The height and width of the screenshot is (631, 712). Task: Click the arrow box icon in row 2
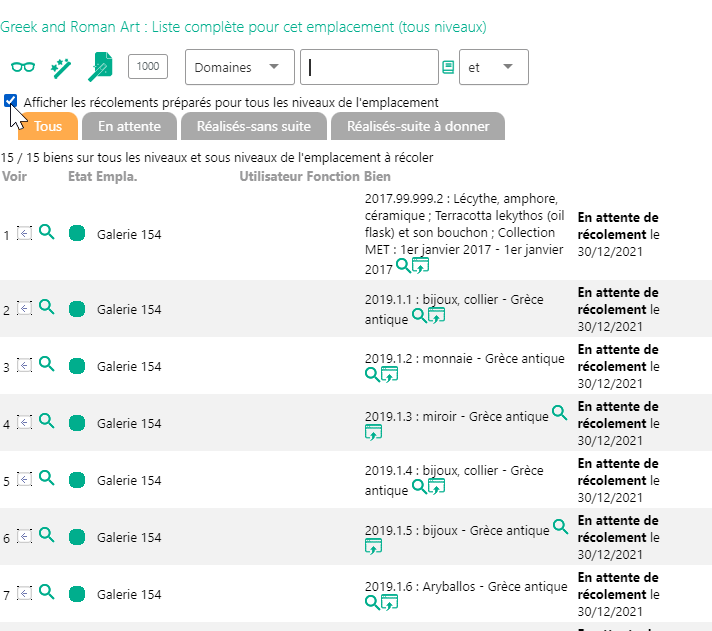coord(25,310)
